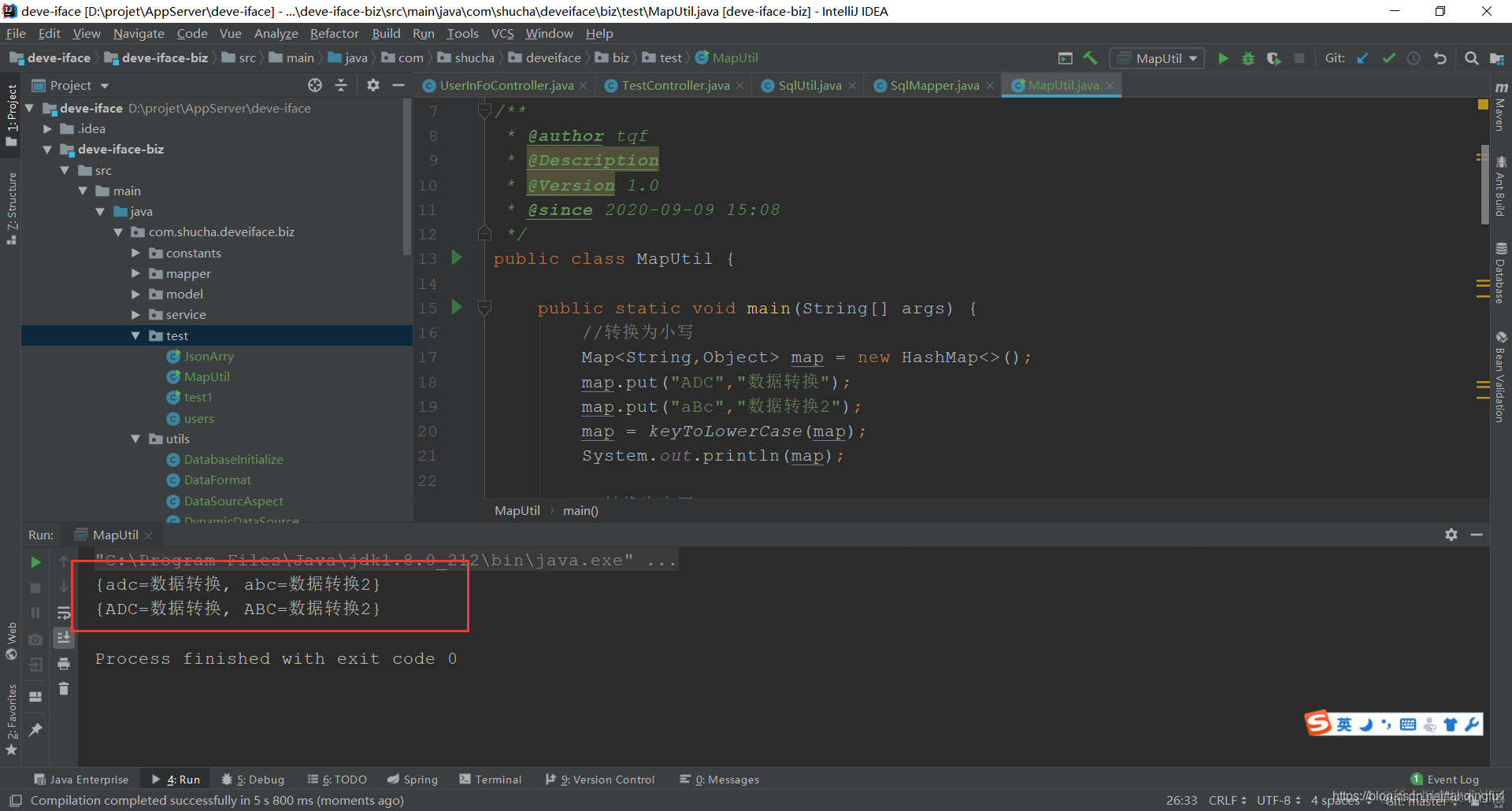Update project from Git with blue arrow

pos(1363,58)
